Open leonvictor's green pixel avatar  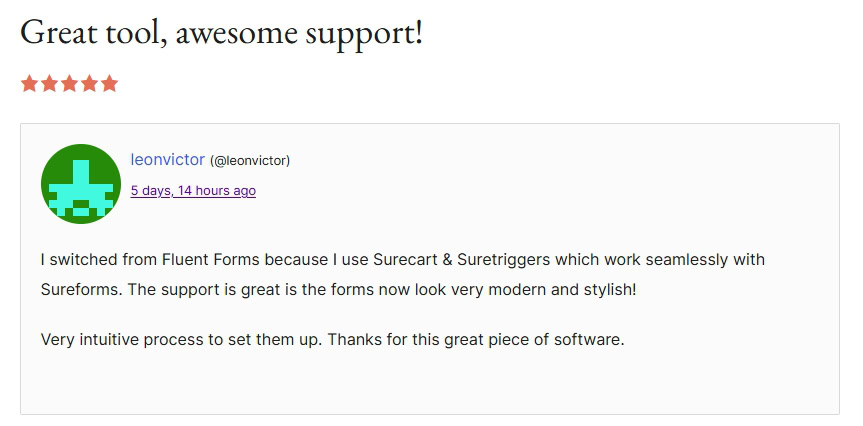pyautogui.click(x=81, y=184)
